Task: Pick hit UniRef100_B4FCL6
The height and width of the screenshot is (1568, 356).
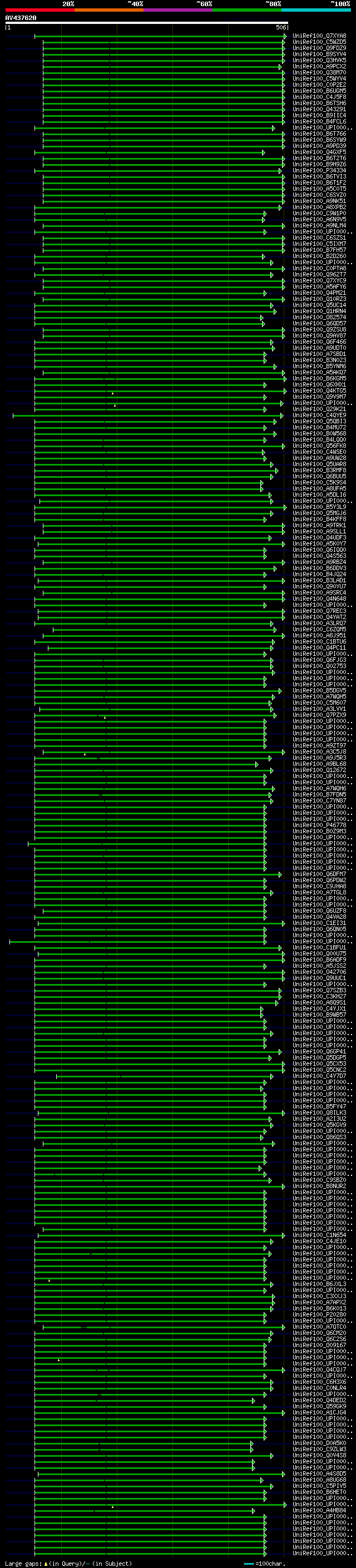Action: pos(319,121)
